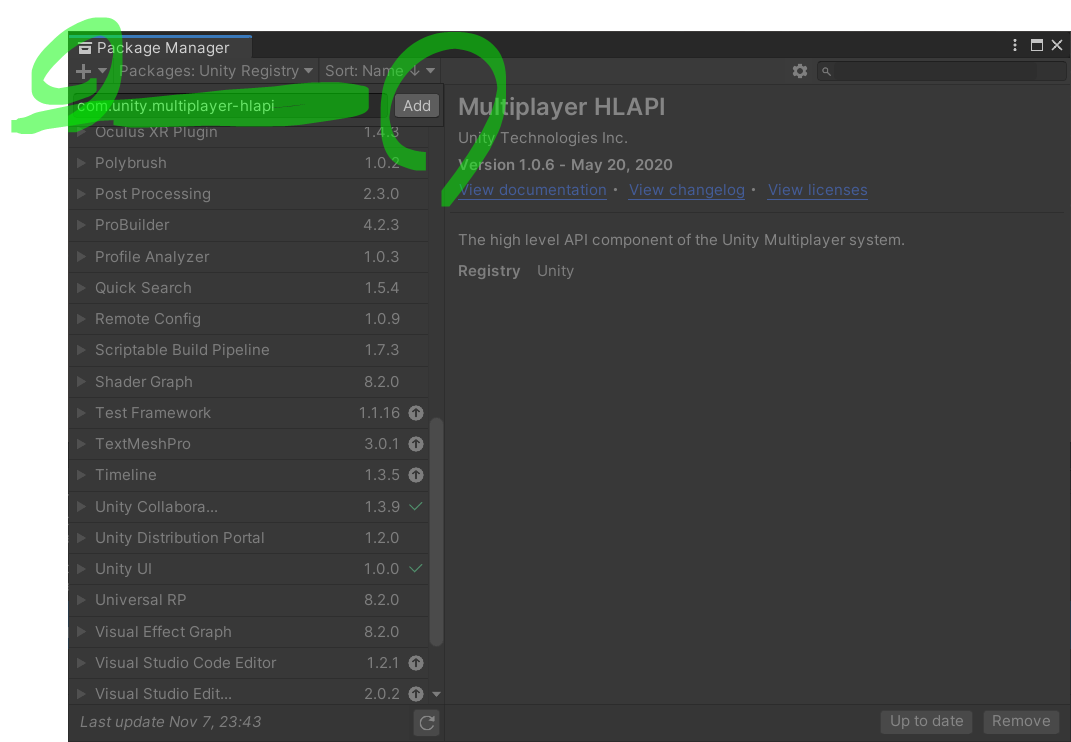Expand the Remote Config package entry
This screenshot has height=742, width=1071.
[81, 319]
